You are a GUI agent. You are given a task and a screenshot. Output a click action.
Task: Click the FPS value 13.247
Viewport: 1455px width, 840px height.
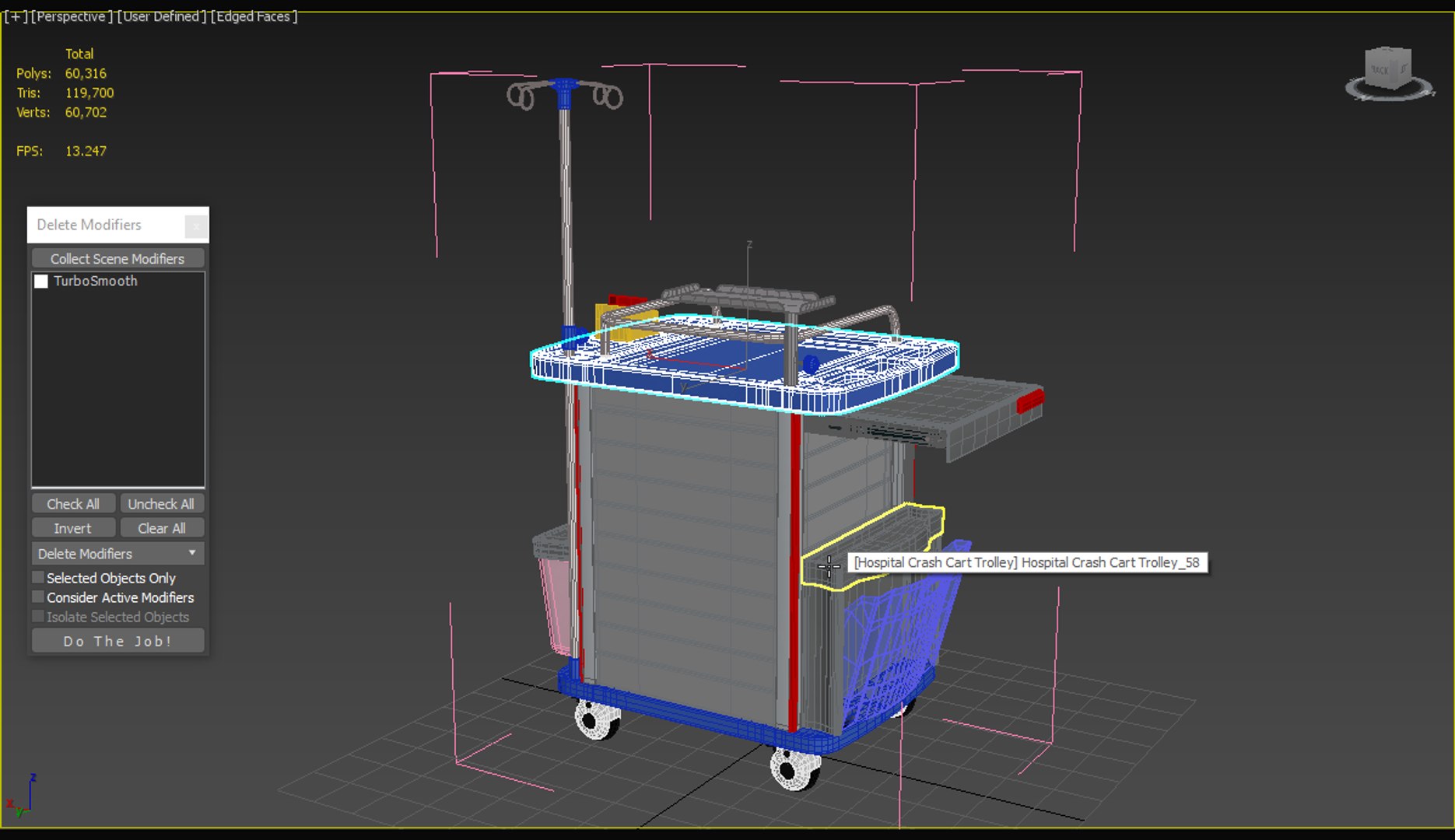(x=86, y=151)
